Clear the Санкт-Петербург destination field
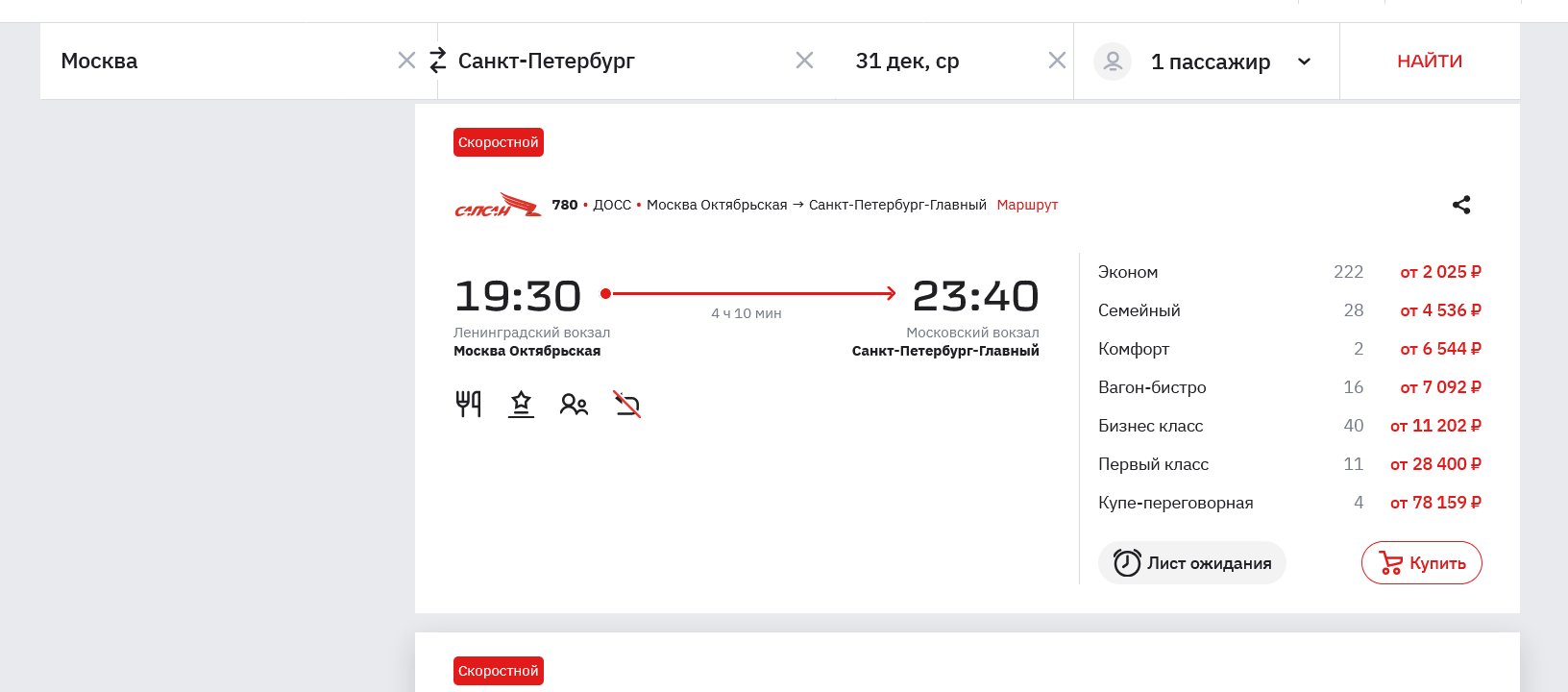 [x=804, y=61]
